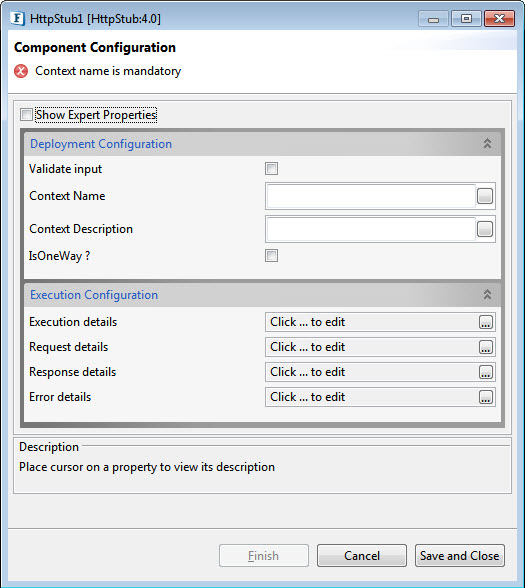
Task: Toggle the IsOneWay checkbox
Action: pos(272,256)
